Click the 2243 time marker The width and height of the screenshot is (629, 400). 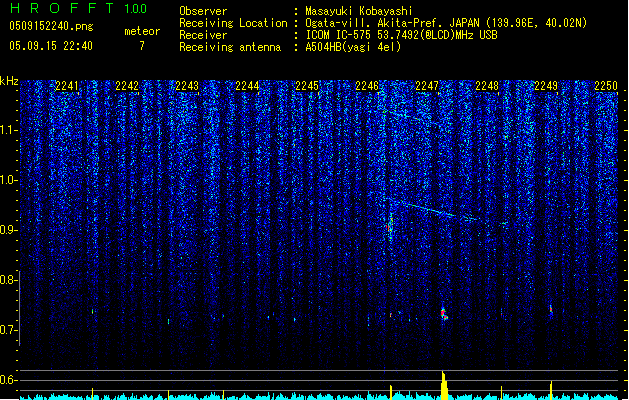click(x=187, y=86)
